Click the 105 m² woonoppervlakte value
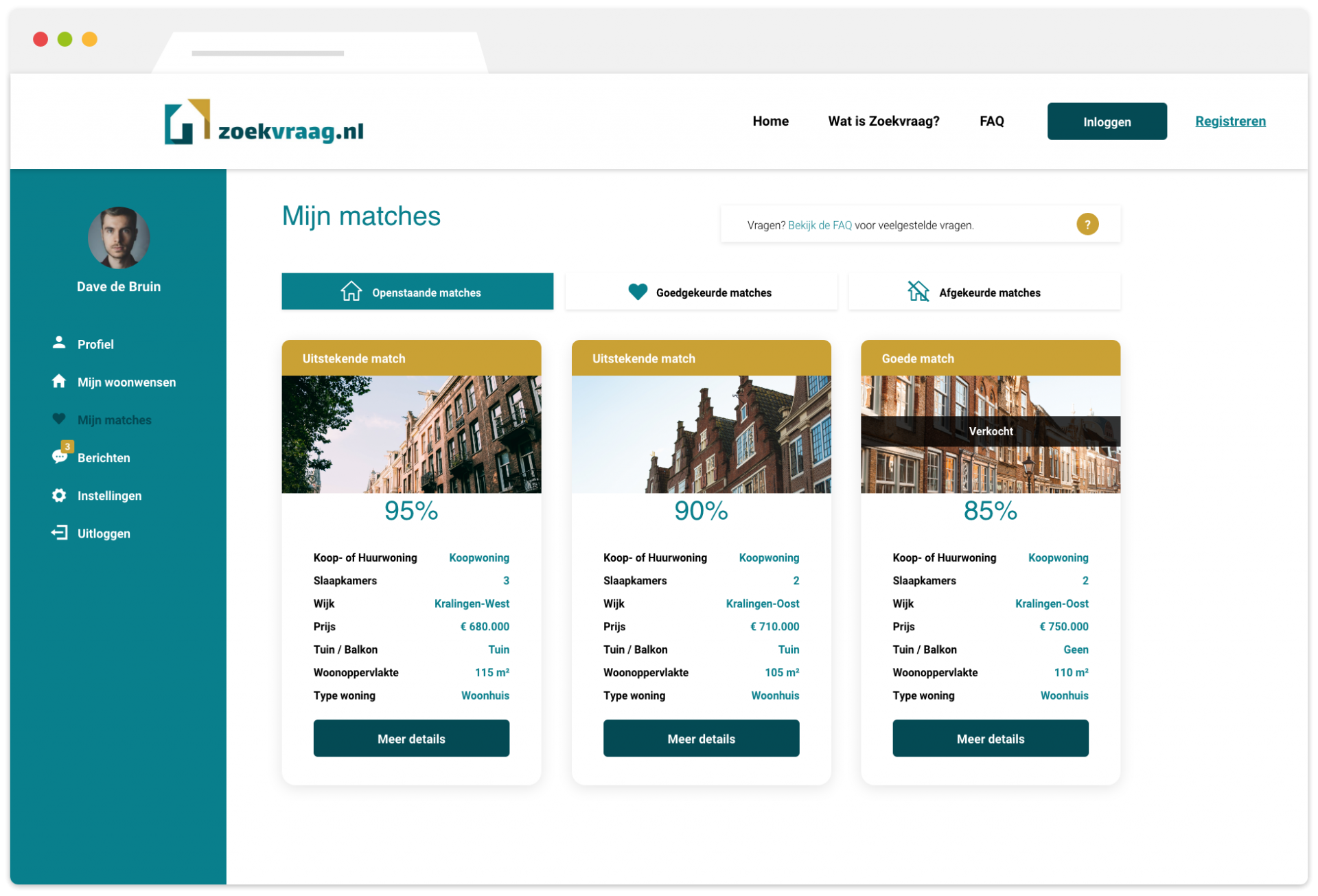The width and height of the screenshot is (1318, 896). coord(782,672)
